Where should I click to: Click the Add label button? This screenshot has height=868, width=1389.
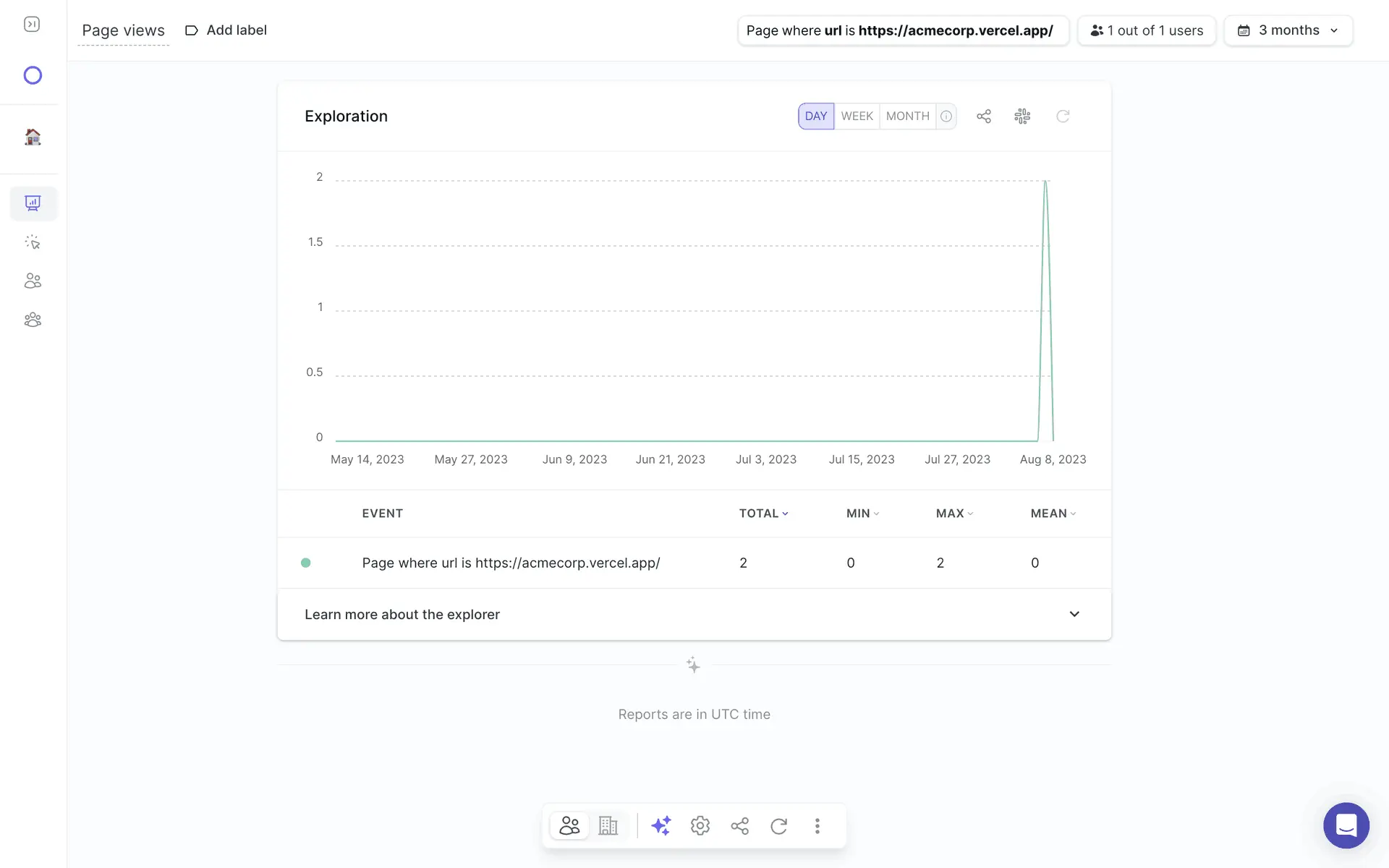tap(226, 30)
